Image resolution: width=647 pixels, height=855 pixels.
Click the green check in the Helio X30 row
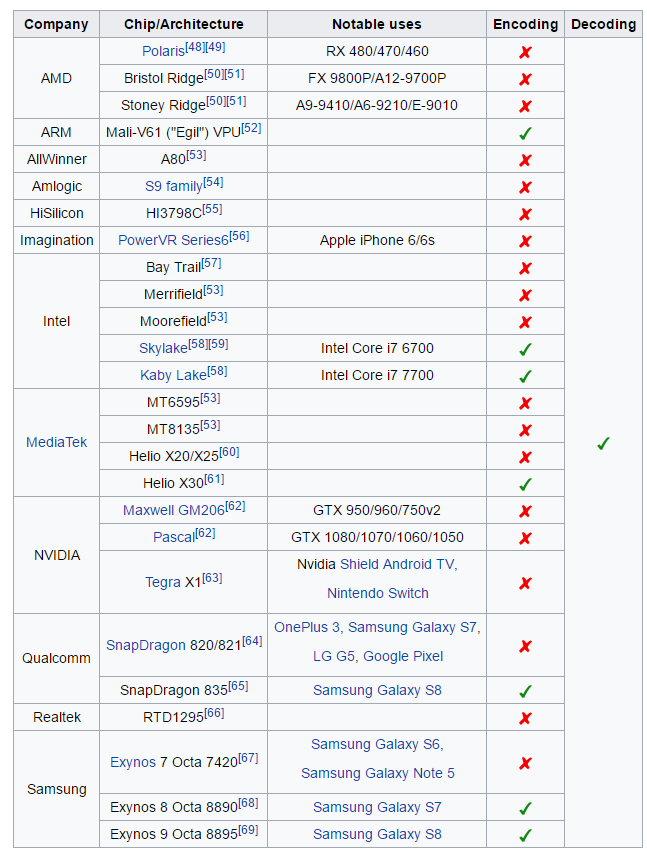pos(525,484)
